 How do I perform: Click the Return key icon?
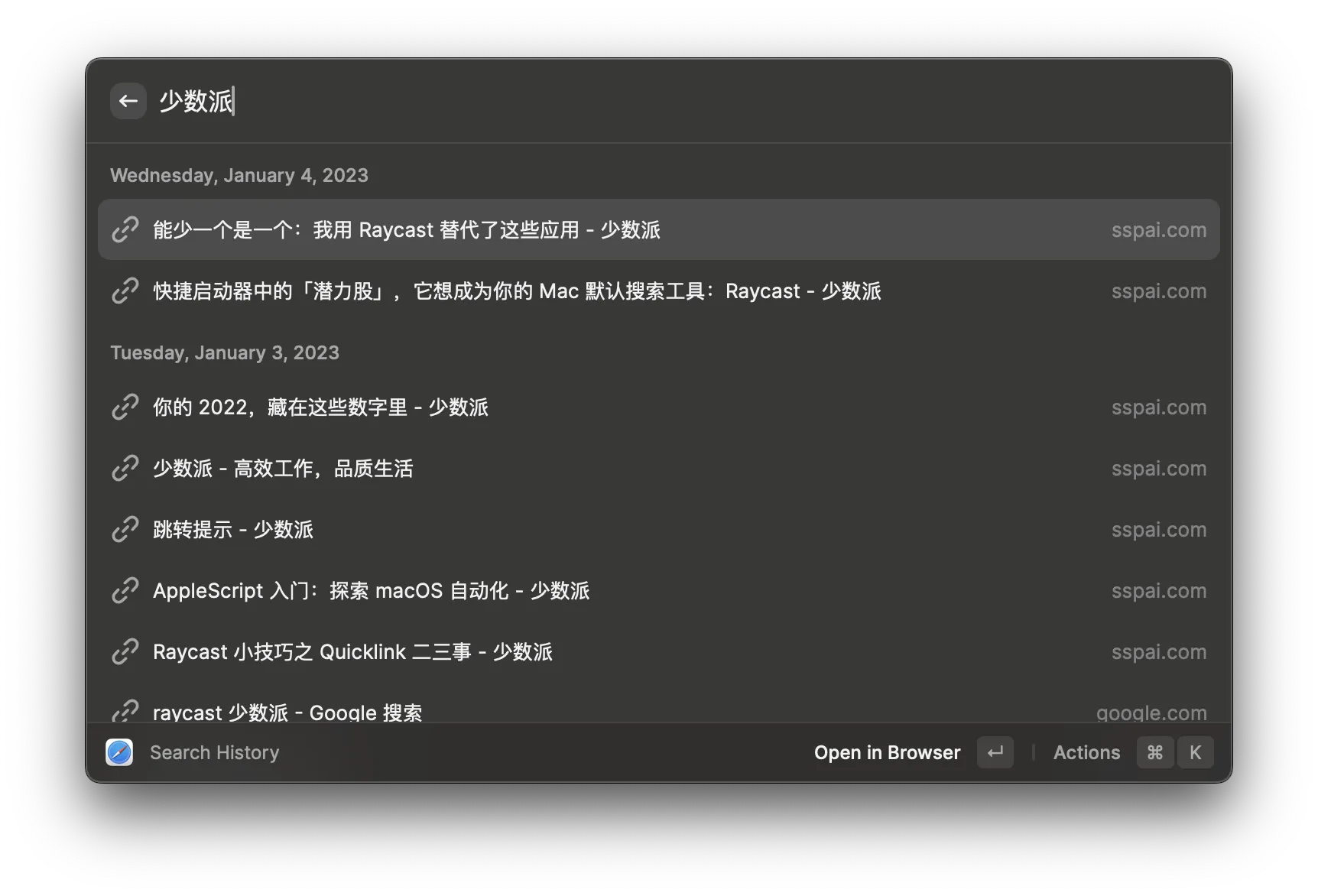tap(995, 752)
